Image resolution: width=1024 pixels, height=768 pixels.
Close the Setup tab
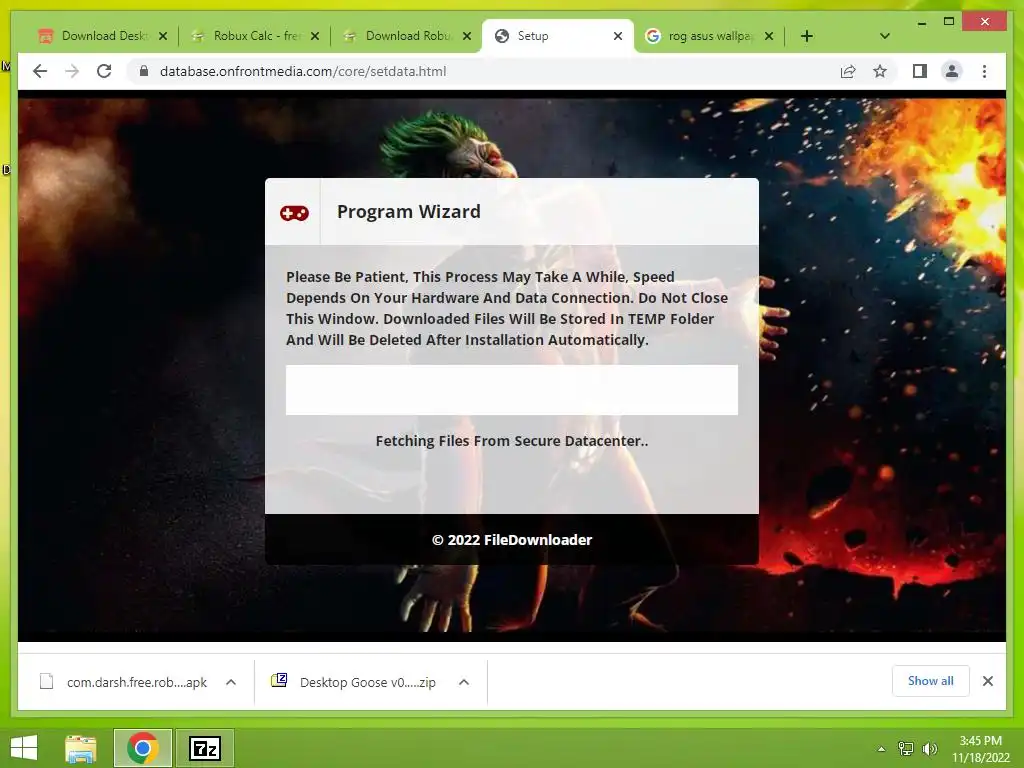click(618, 36)
